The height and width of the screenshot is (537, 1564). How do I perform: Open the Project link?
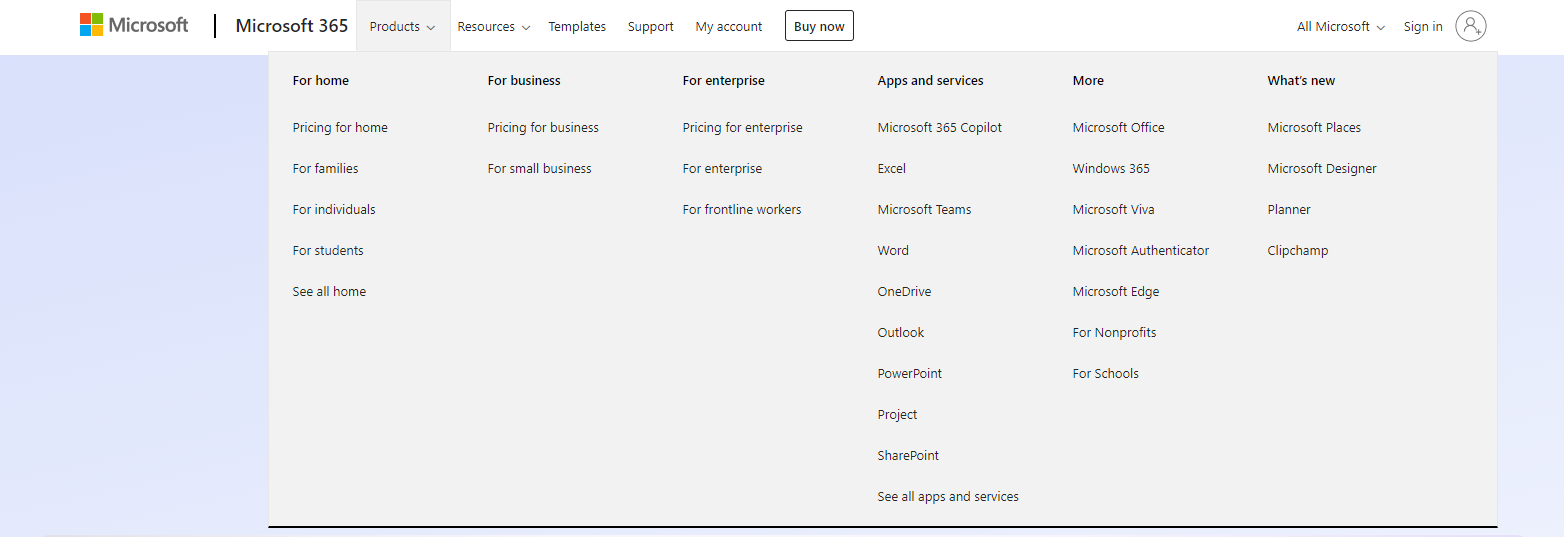point(897,415)
